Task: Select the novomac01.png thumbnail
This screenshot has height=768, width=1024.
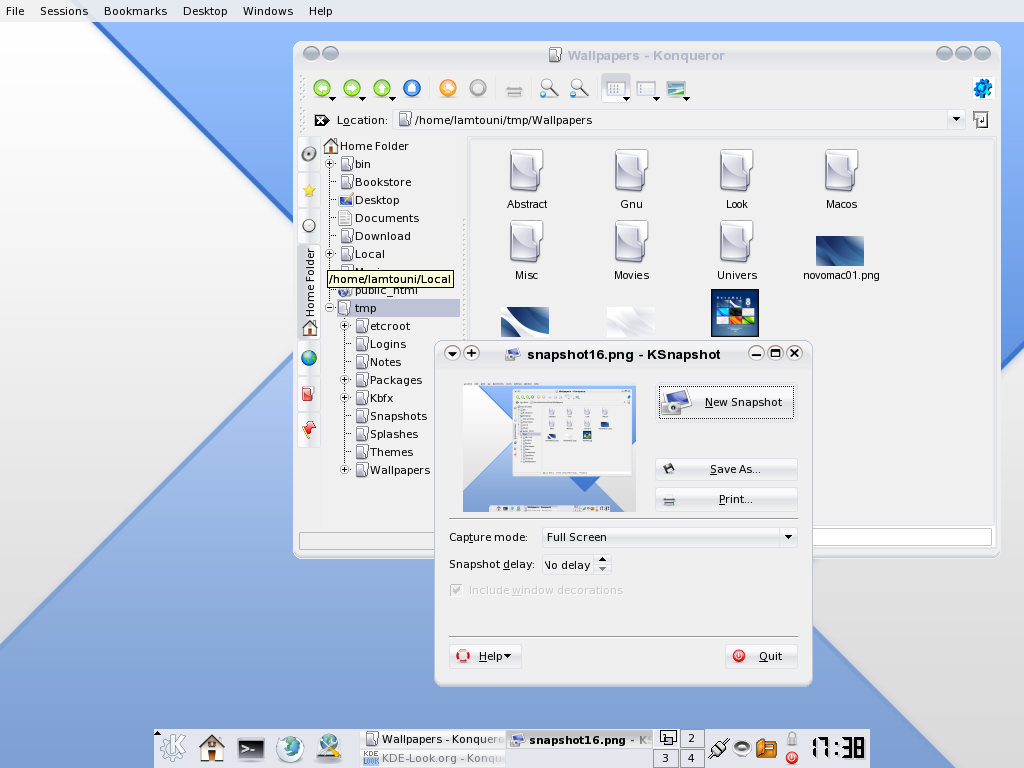Action: coord(840,251)
